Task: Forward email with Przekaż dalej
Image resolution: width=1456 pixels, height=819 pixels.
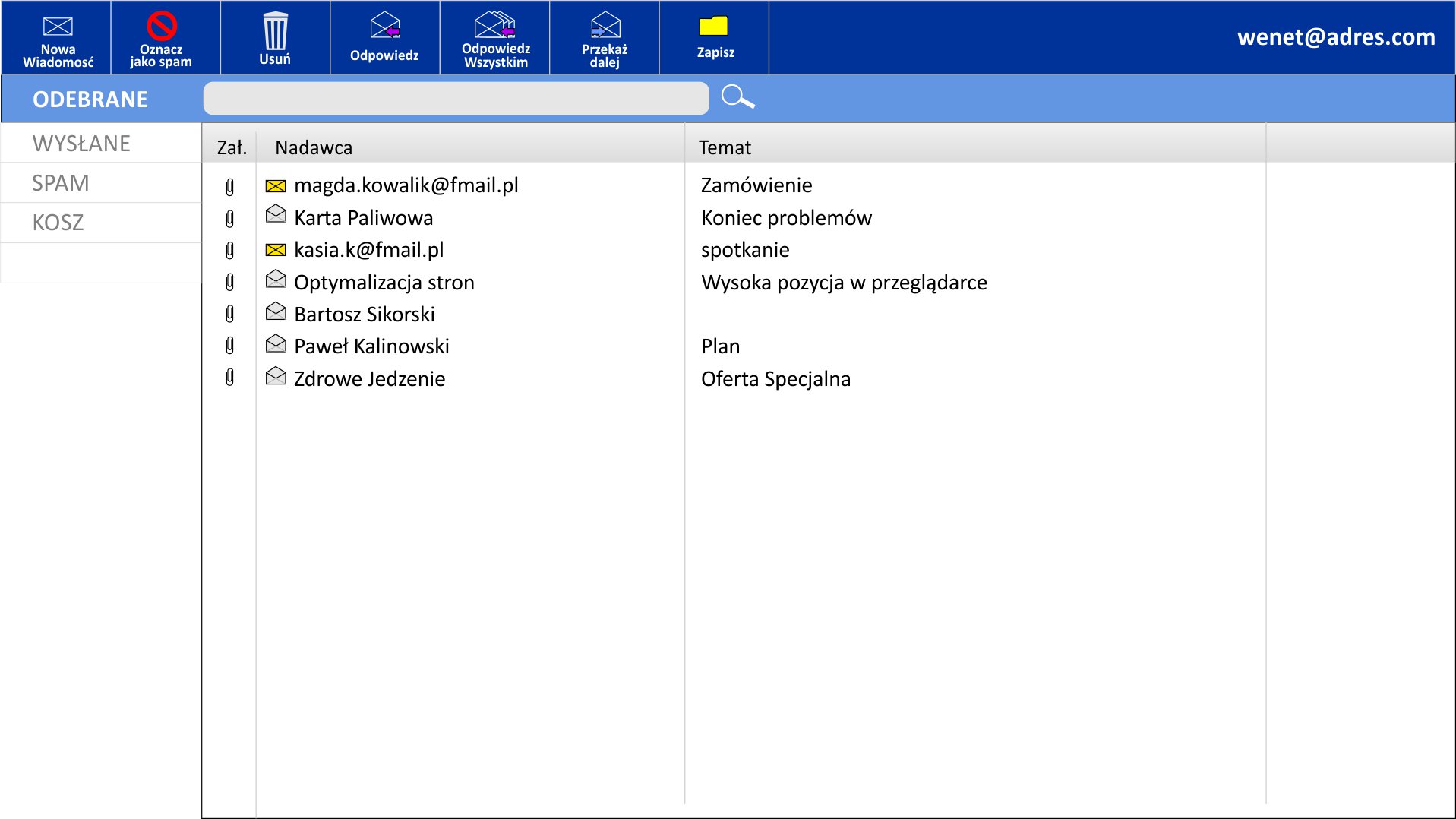Action: click(x=604, y=38)
